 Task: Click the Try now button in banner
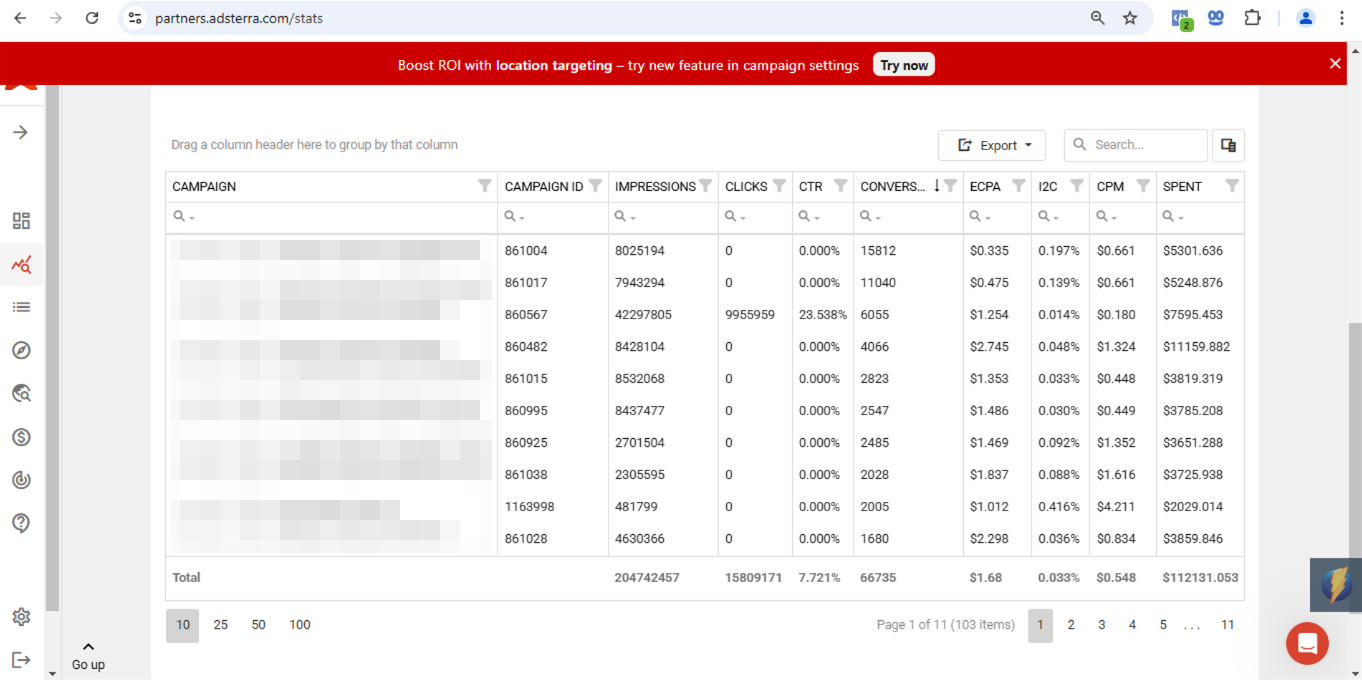coord(904,65)
